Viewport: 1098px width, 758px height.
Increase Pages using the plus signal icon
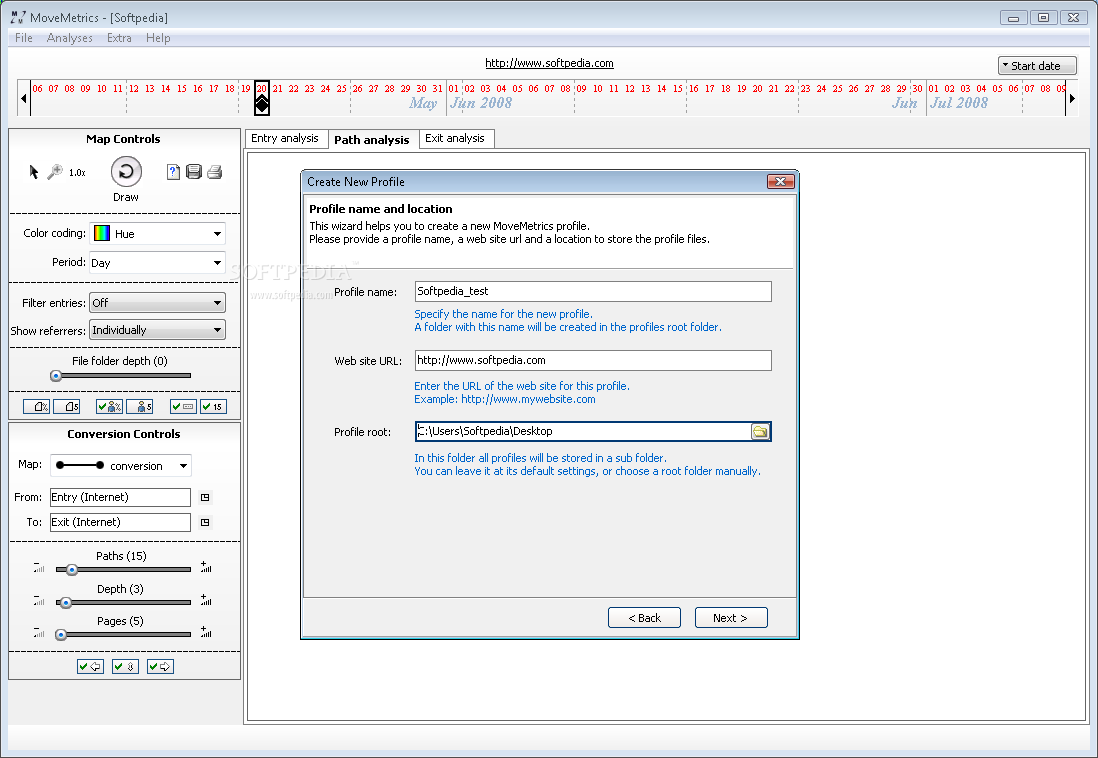tap(206, 633)
